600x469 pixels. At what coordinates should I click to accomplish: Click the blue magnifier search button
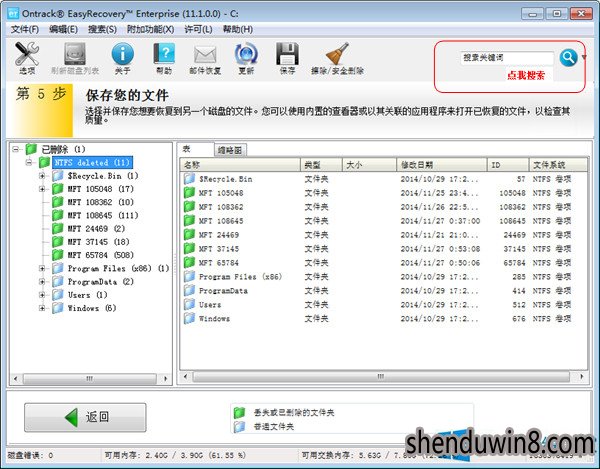(x=568, y=58)
